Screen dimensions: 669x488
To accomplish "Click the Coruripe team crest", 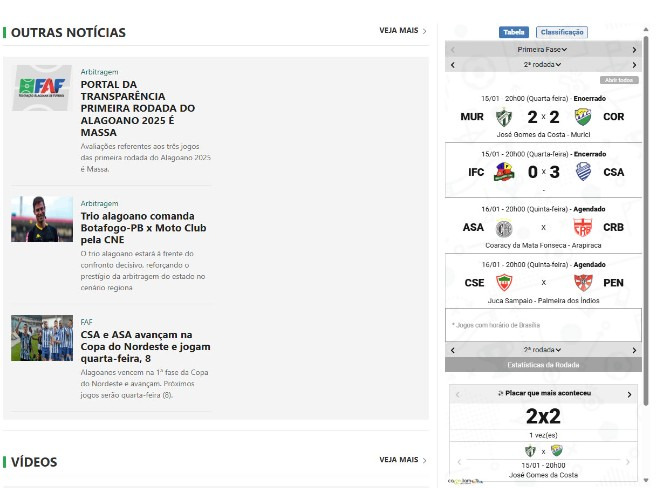I will (583, 117).
